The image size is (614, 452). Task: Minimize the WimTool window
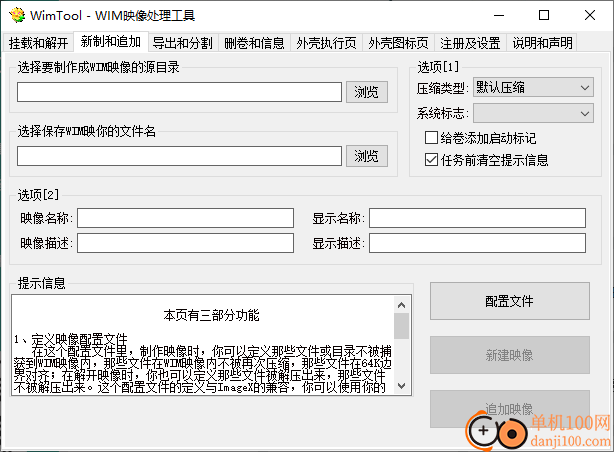(x=499, y=15)
